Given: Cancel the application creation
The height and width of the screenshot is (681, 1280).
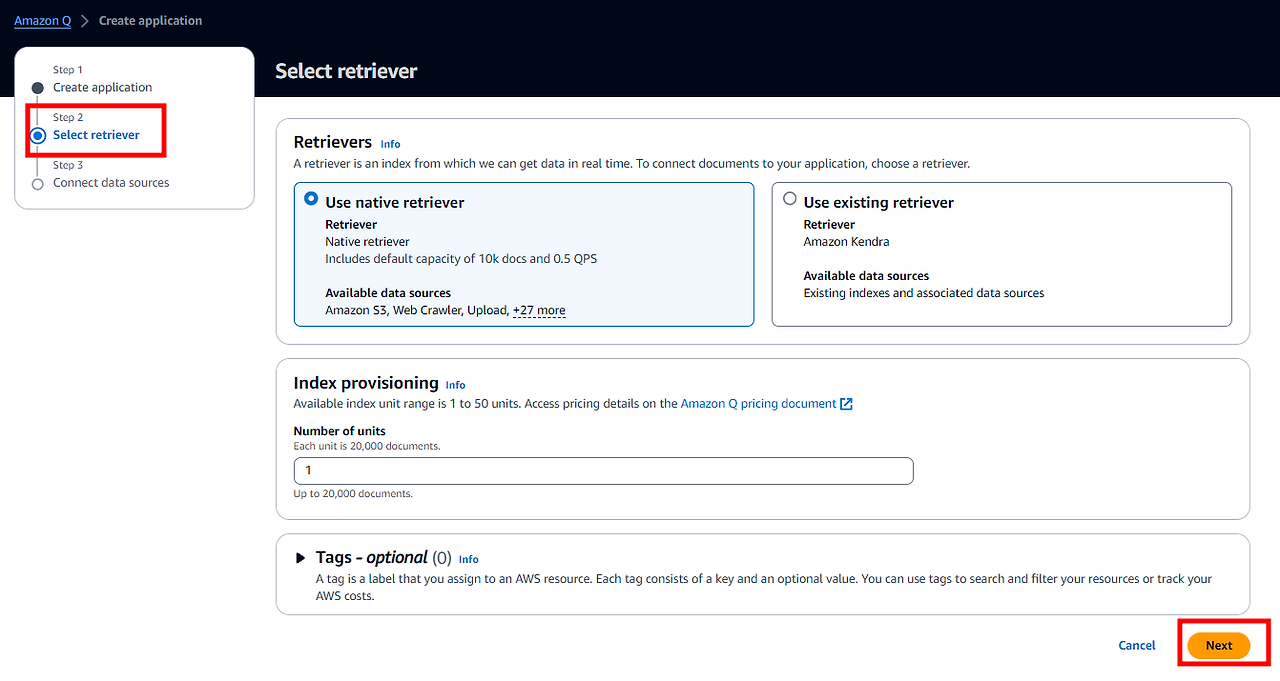Looking at the screenshot, I should (x=1137, y=646).
